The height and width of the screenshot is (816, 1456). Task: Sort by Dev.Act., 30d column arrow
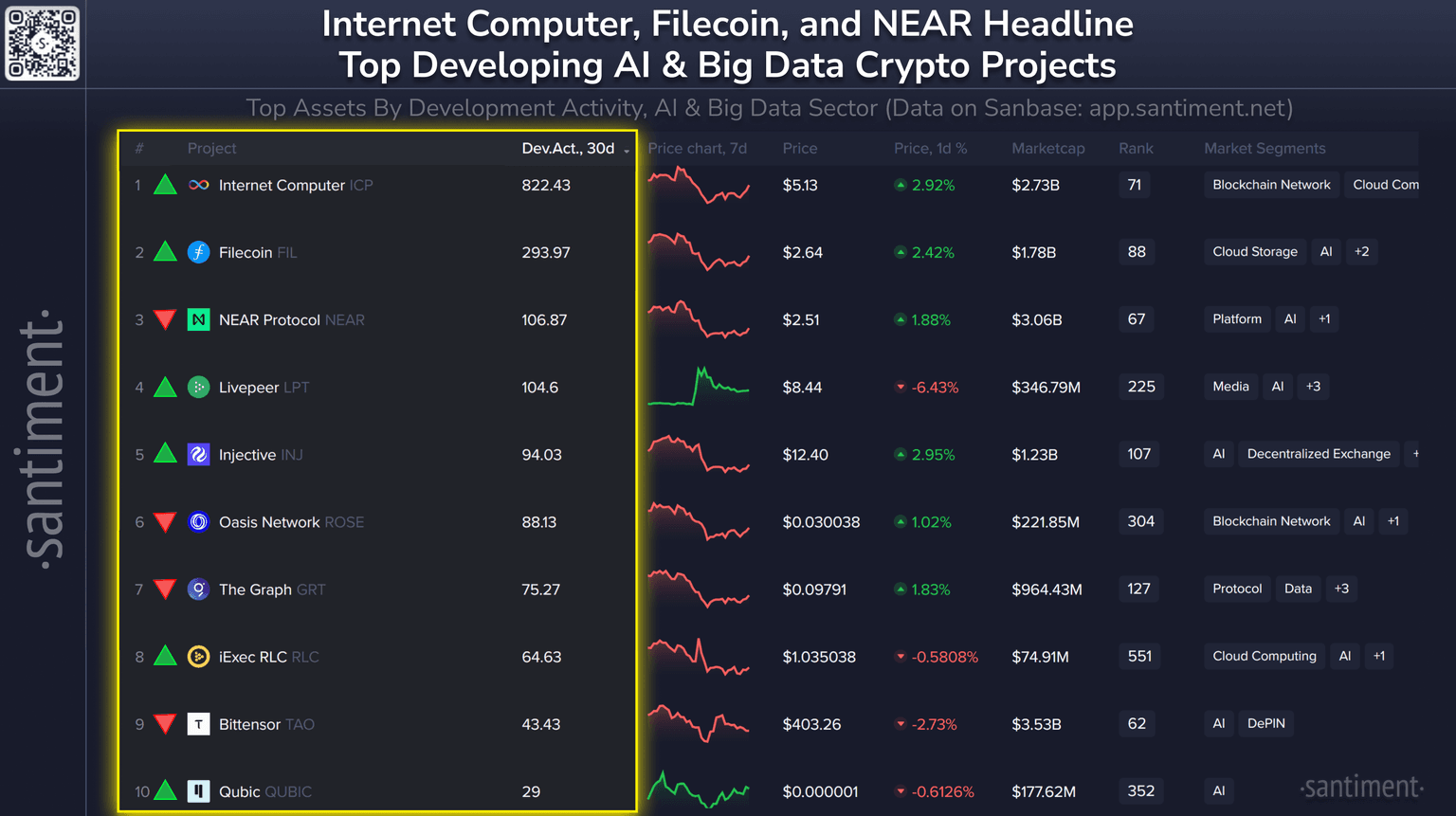627,150
